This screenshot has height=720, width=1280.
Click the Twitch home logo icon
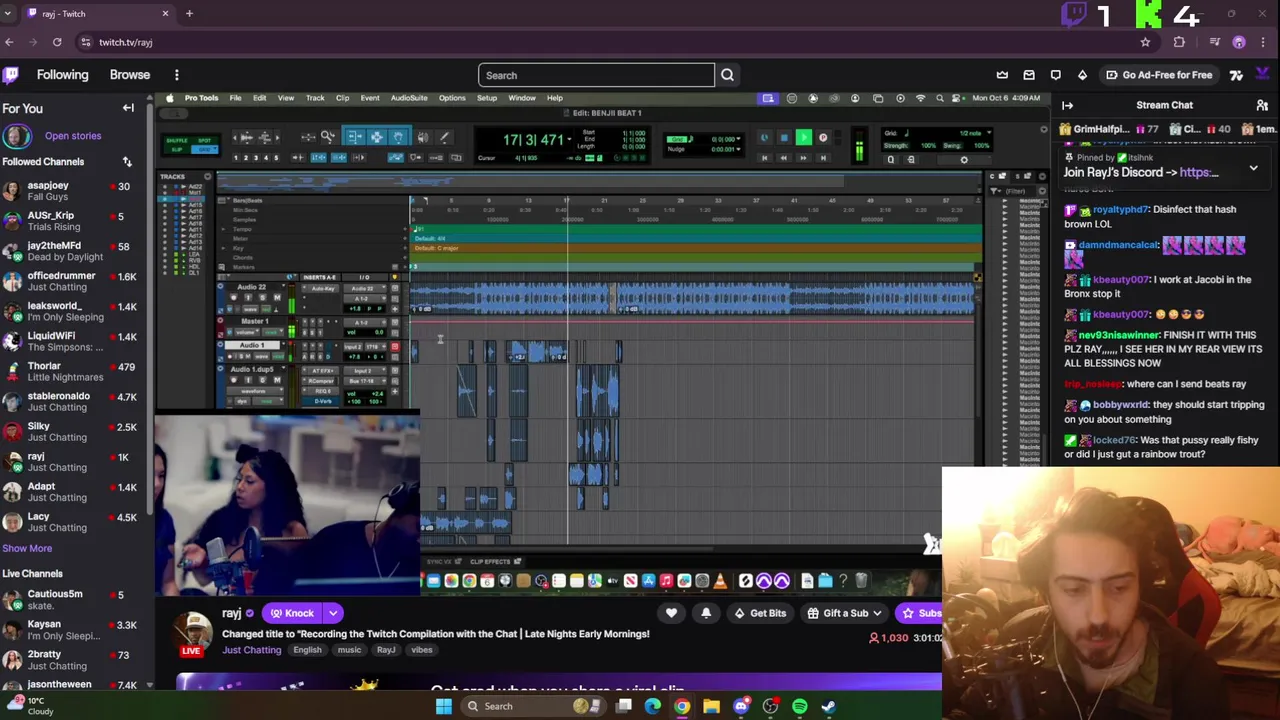coord(11,75)
